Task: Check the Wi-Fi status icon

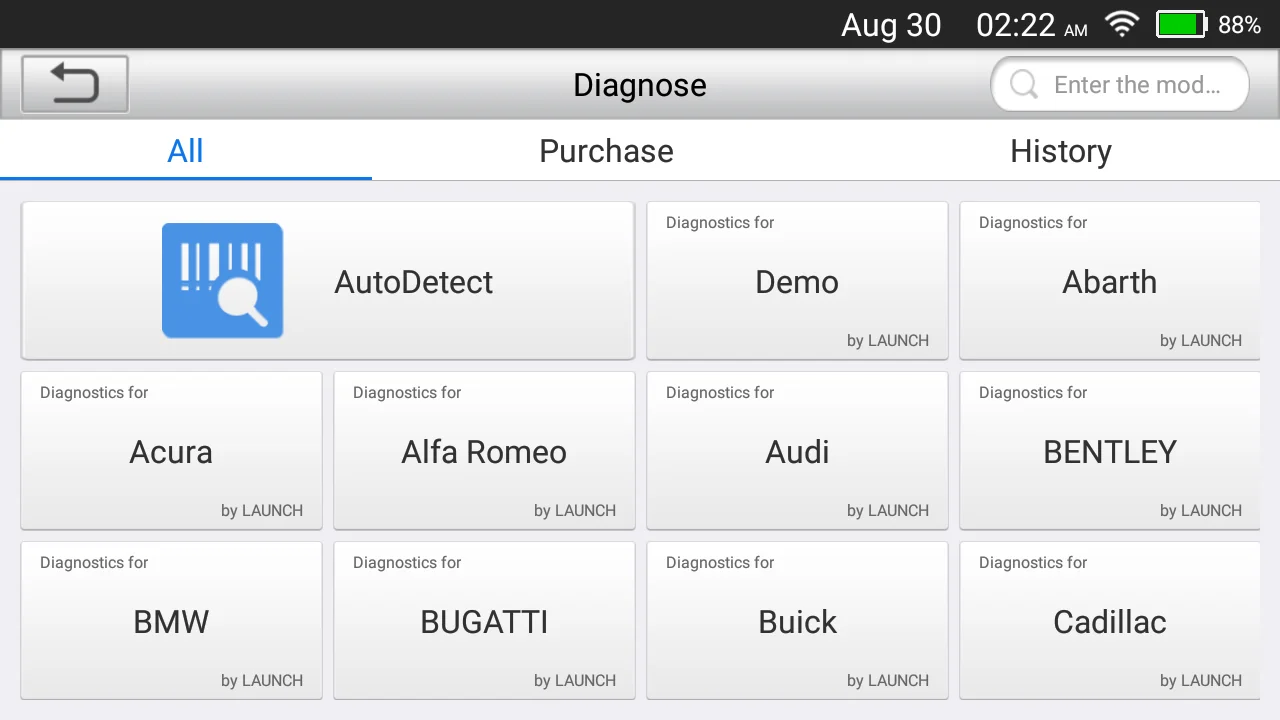Action: coord(1122,25)
